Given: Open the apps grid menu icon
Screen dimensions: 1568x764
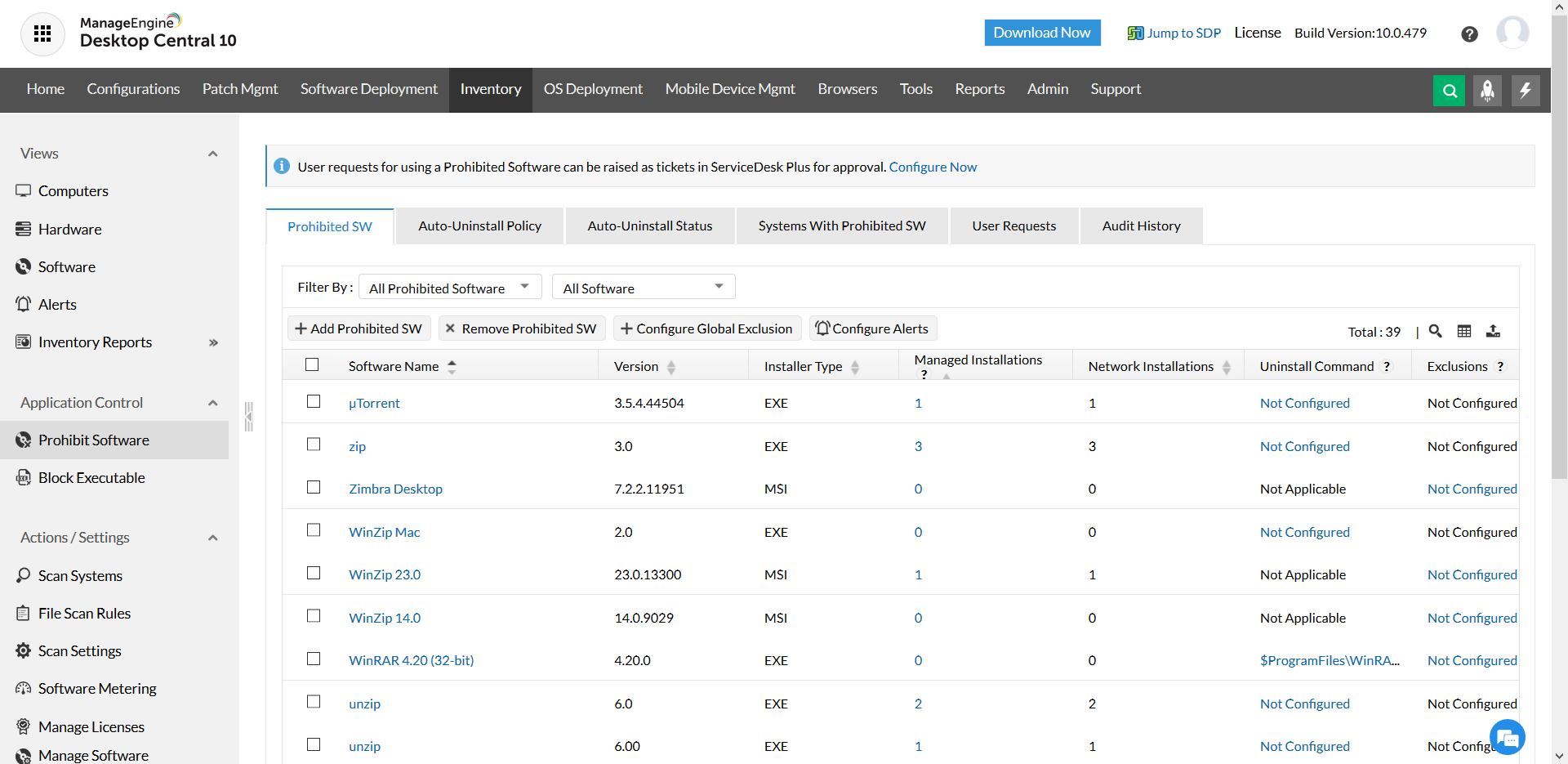Looking at the screenshot, I should [42, 34].
